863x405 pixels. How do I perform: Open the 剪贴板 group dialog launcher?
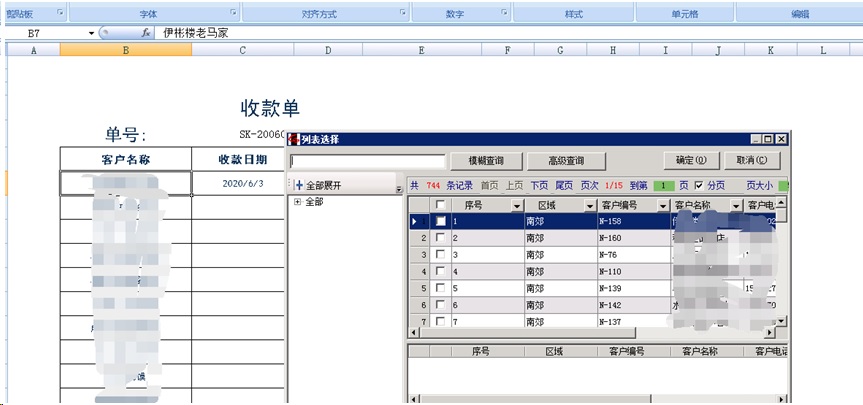click(60, 13)
